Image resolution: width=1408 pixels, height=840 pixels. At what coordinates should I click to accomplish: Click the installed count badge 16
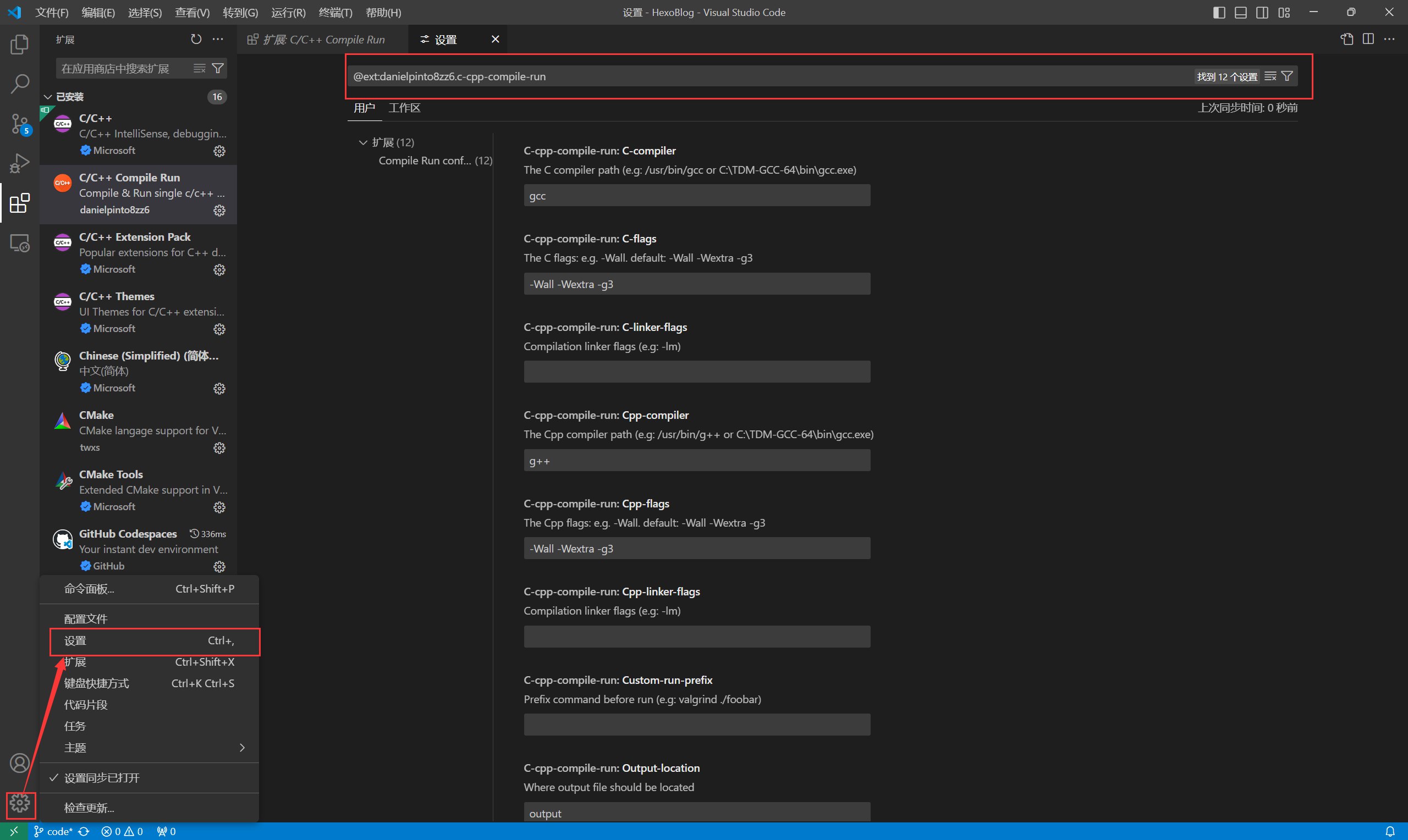tap(217, 97)
